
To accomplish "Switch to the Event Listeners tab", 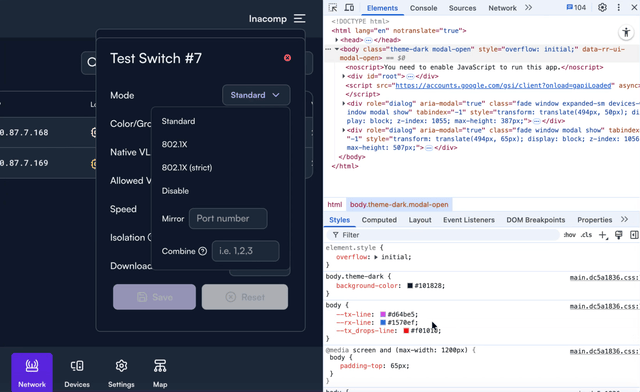I will 469,220.
